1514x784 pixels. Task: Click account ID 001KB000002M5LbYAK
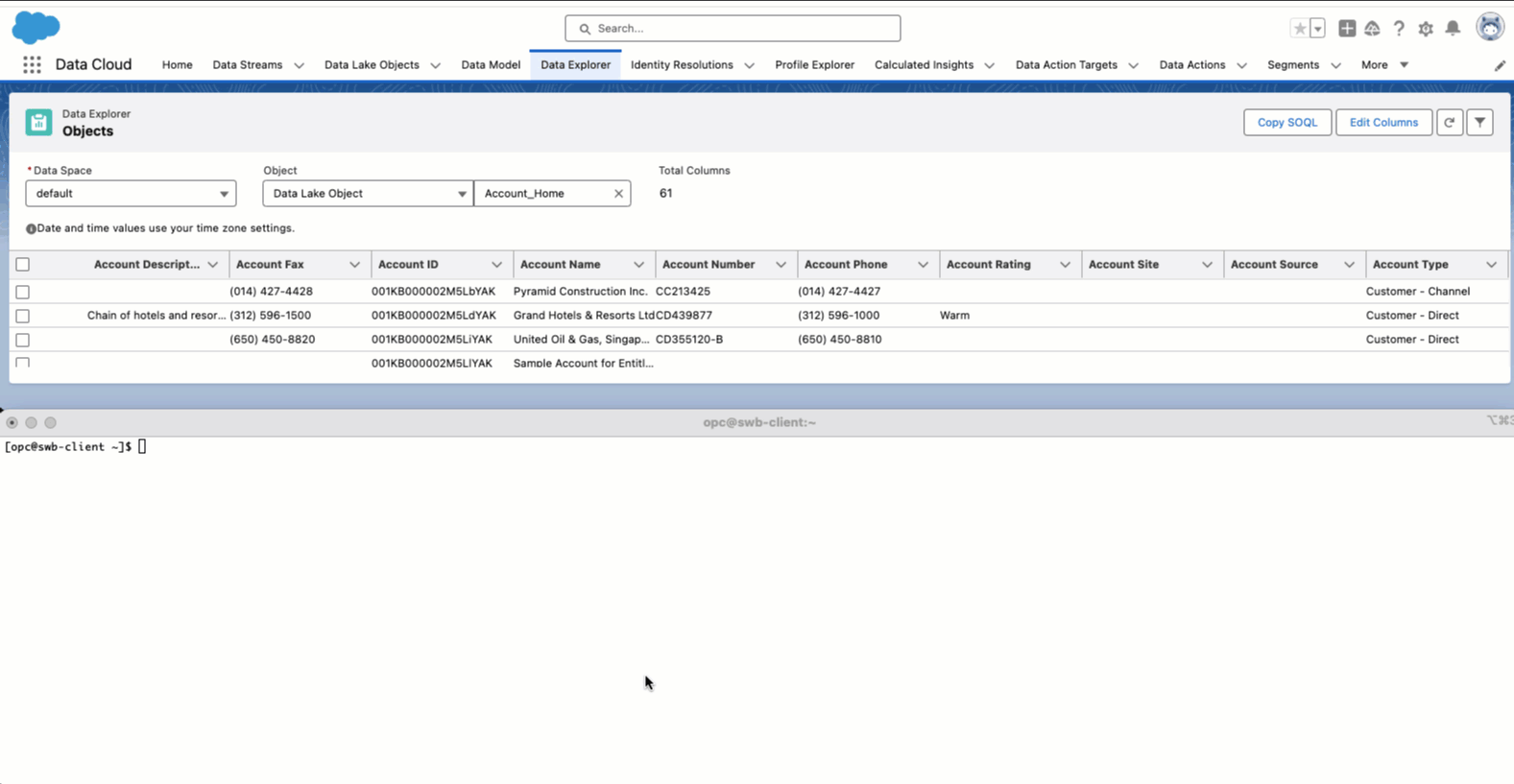[434, 292]
